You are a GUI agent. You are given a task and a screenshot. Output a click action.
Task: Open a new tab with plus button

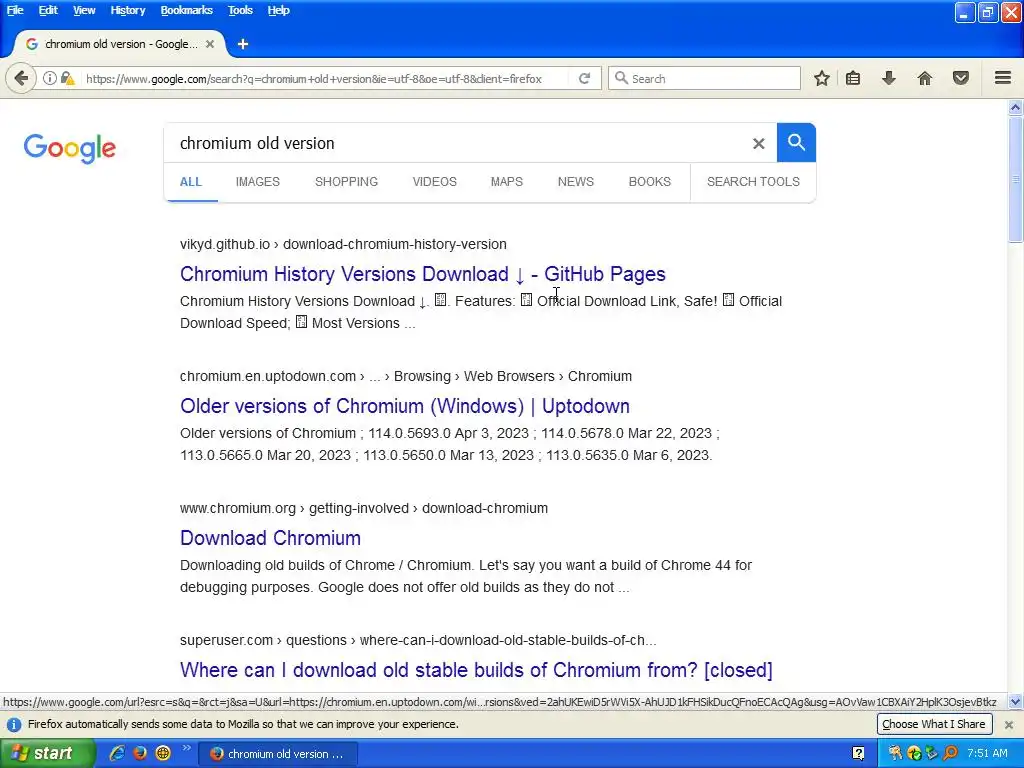[x=243, y=44]
